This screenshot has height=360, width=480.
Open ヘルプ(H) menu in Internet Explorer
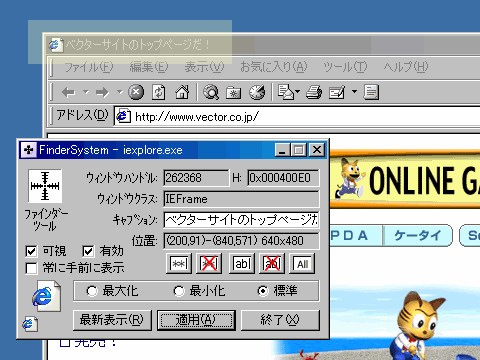coord(406,67)
